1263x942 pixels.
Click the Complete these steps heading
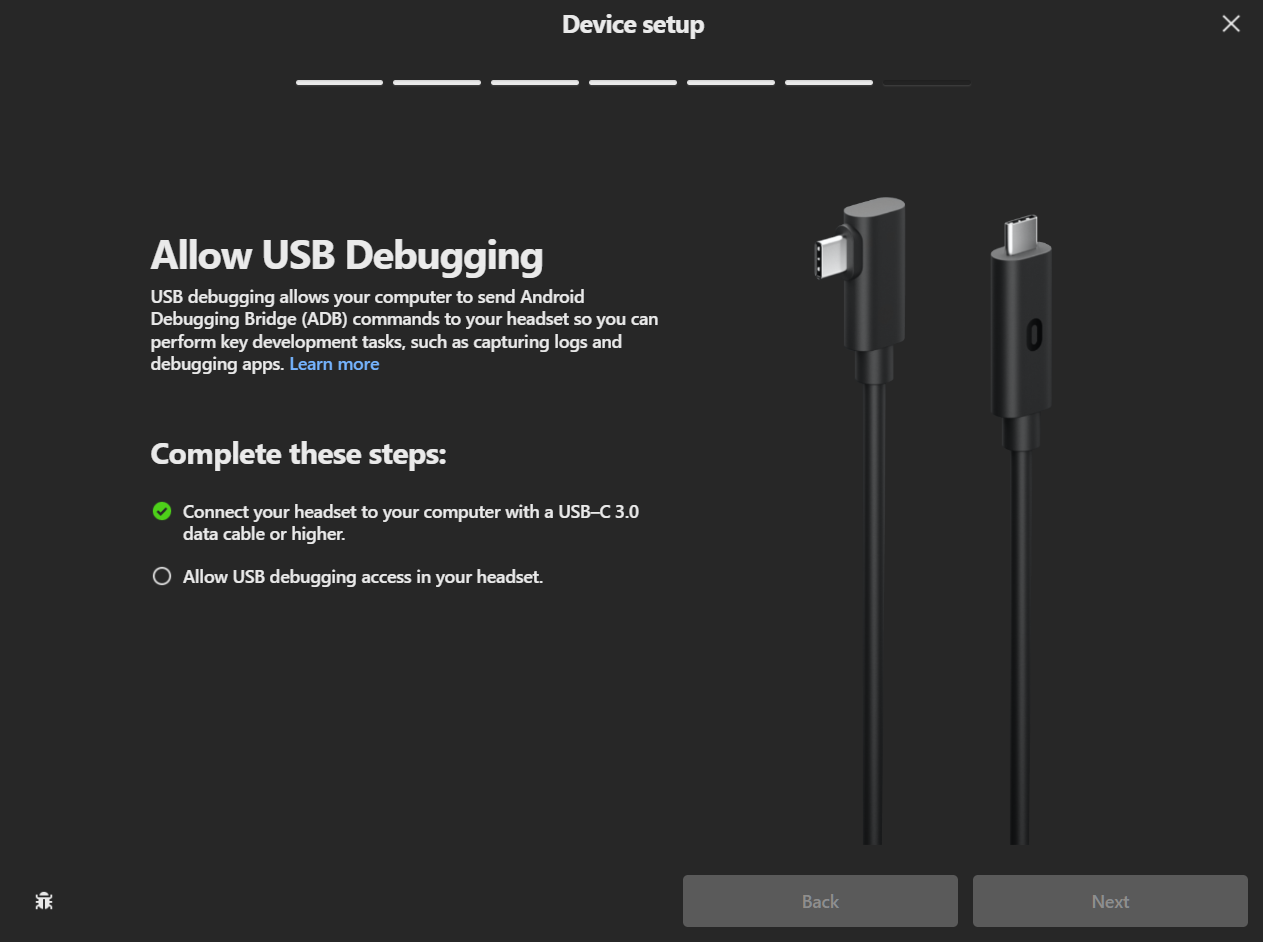(x=298, y=454)
